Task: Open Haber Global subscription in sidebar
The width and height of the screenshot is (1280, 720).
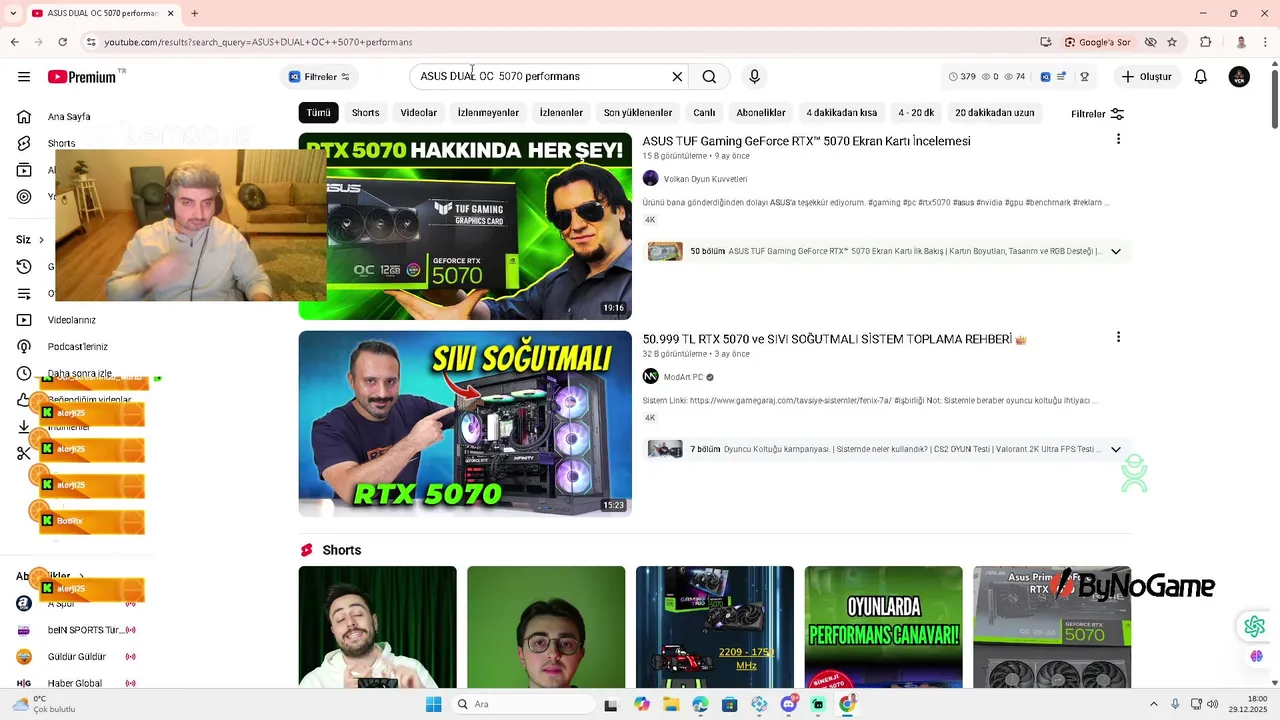Action: coord(75,683)
